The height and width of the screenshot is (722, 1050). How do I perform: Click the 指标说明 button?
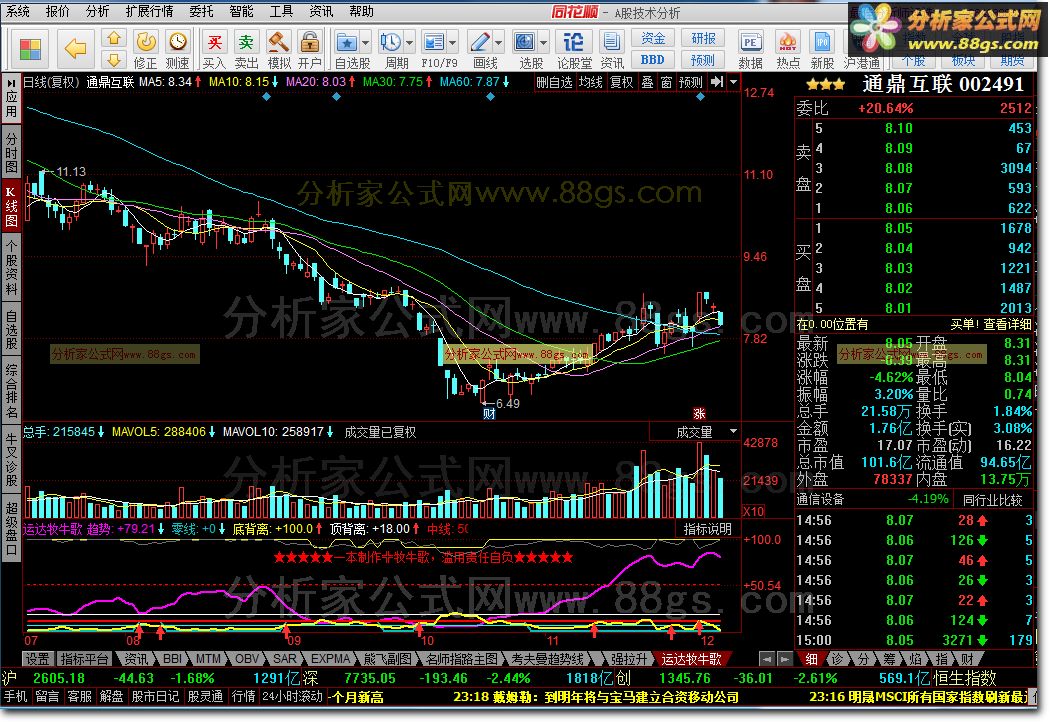[x=708, y=529]
